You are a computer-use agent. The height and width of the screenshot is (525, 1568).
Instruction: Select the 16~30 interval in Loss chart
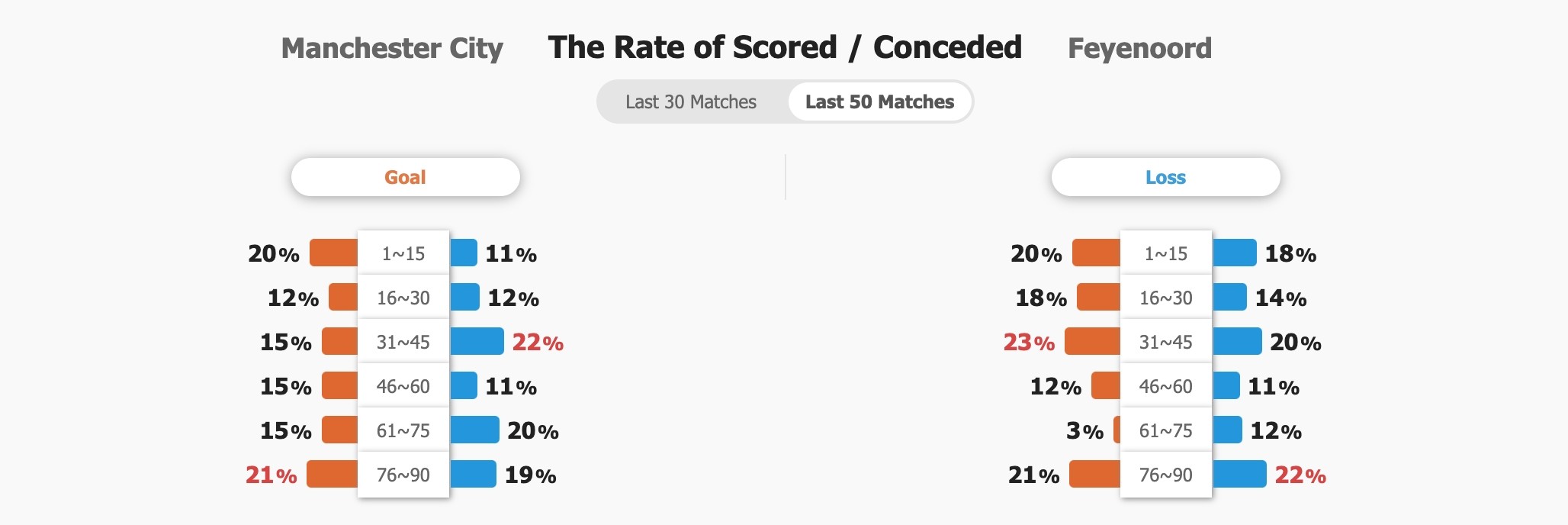(1166, 297)
